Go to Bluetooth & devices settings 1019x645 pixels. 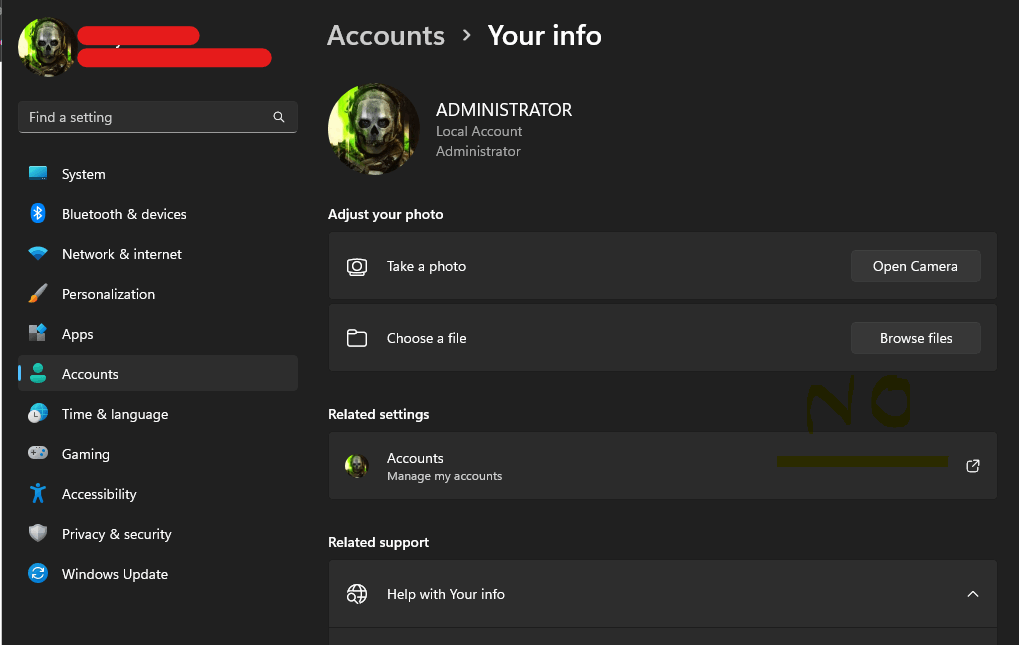coord(158,214)
